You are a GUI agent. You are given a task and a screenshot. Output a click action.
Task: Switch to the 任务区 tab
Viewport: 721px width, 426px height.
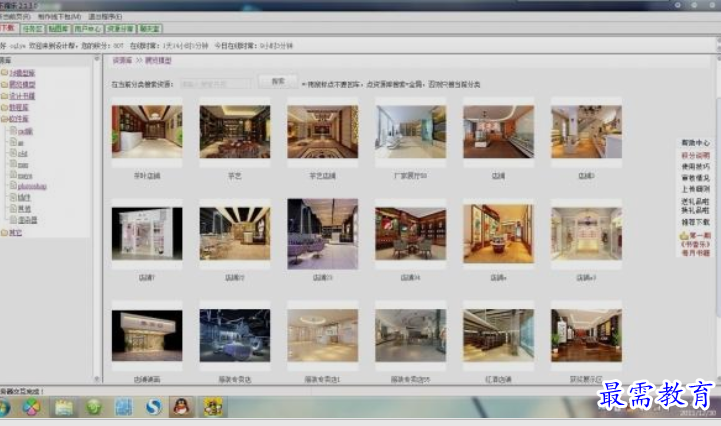pos(32,29)
